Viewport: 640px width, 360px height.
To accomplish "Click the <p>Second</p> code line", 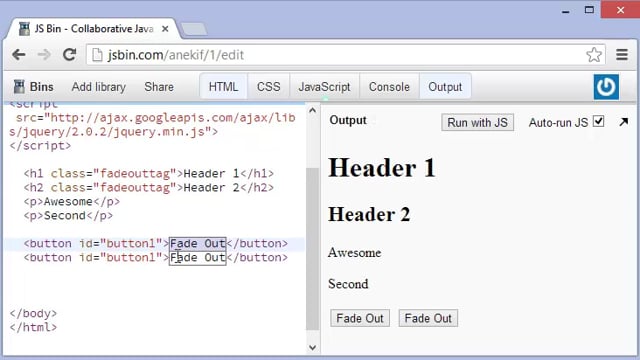I will [x=68, y=216].
